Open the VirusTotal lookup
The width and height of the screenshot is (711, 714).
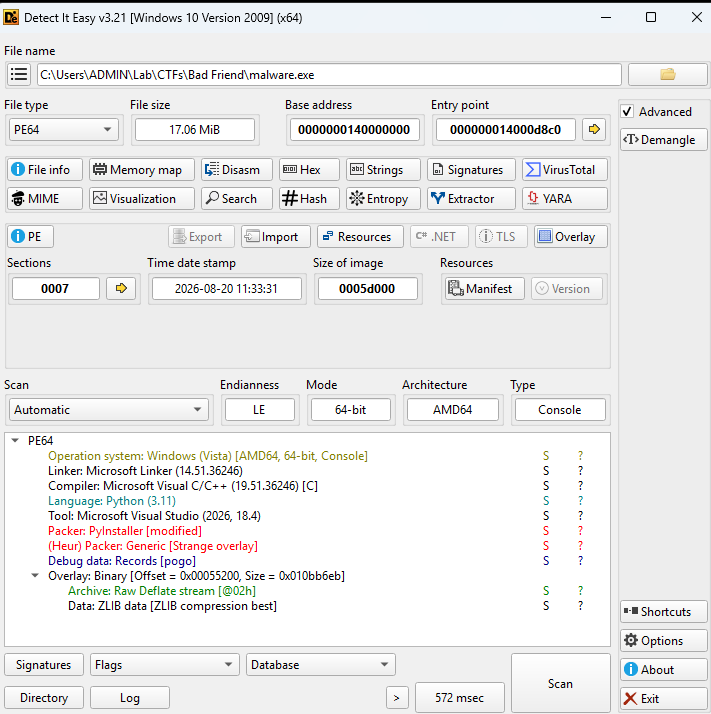[565, 170]
